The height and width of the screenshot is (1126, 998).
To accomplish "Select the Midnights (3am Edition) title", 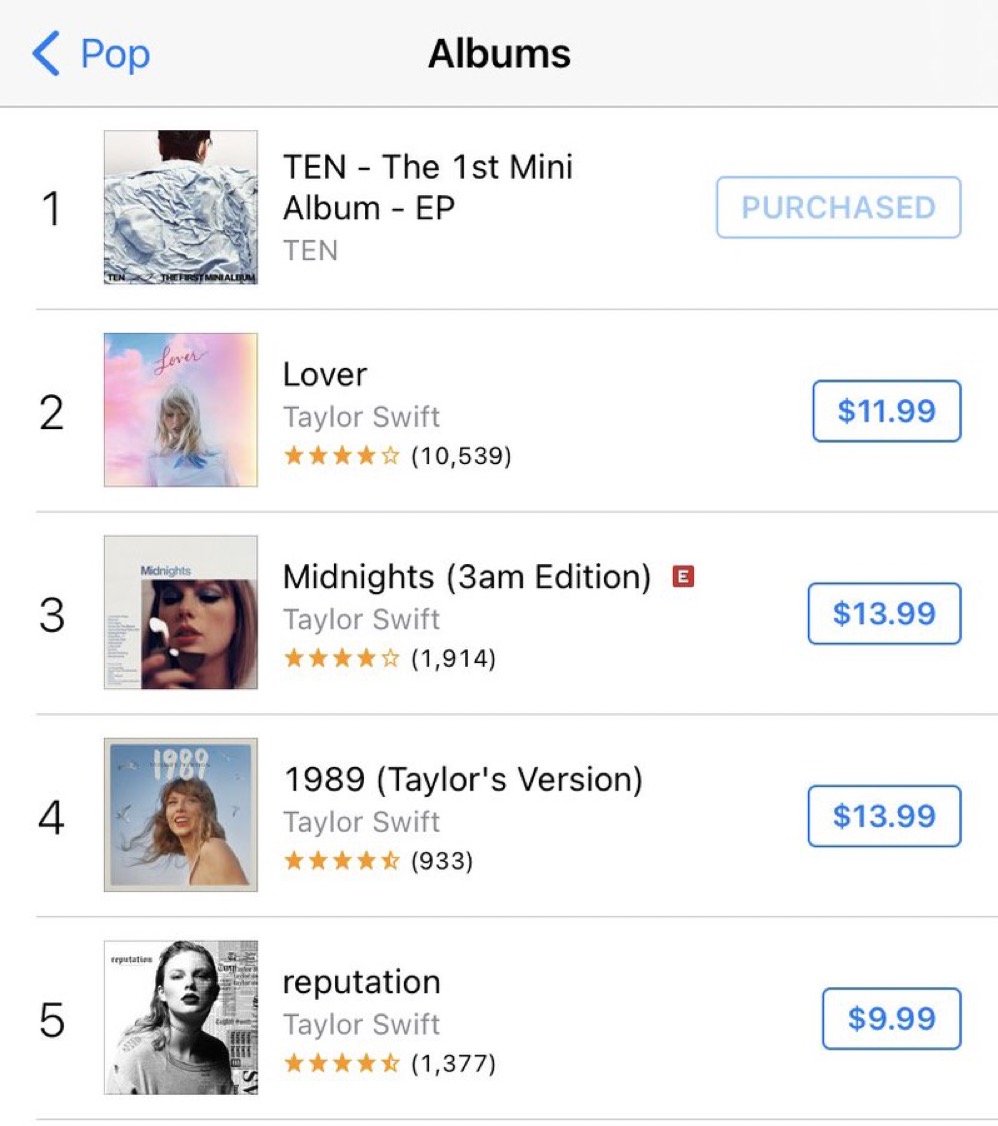I will click(x=466, y=576).
